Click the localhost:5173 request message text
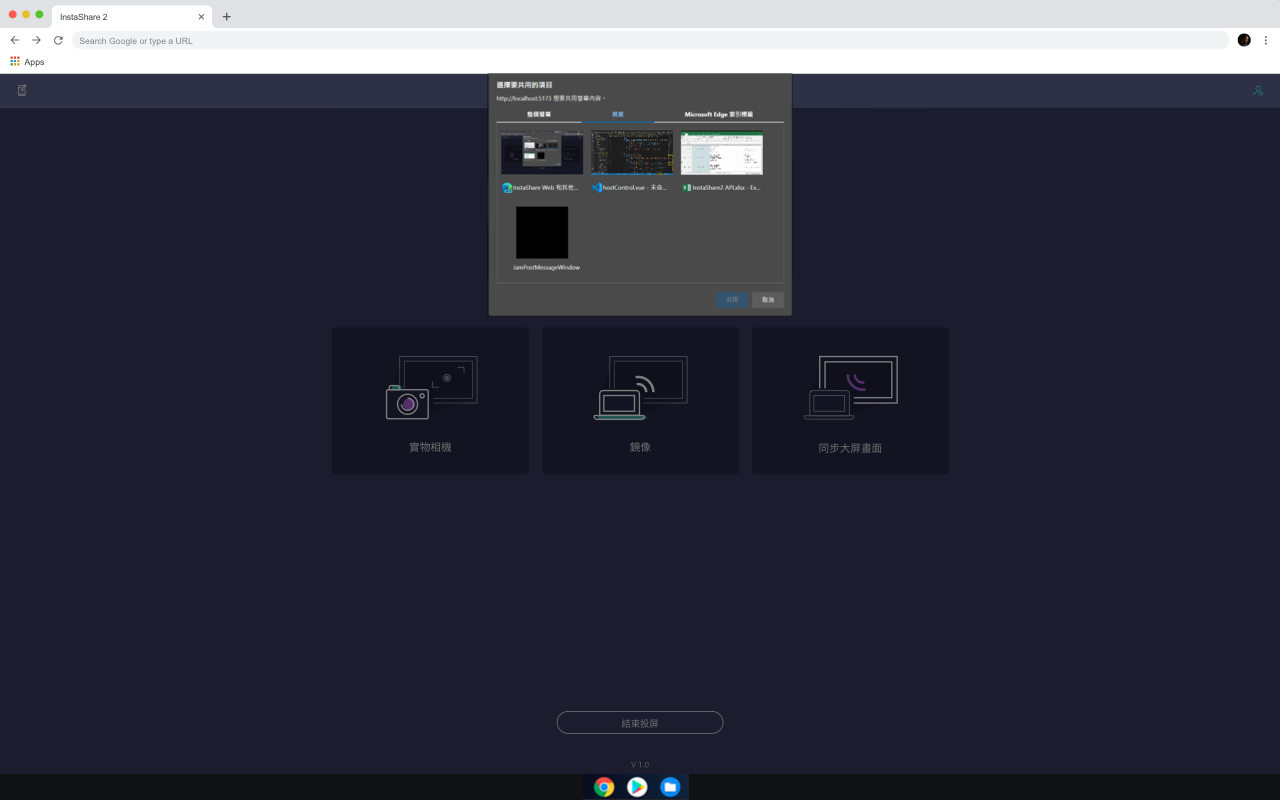The height and width of the screenshot is (800, 1280). (551, 99)
